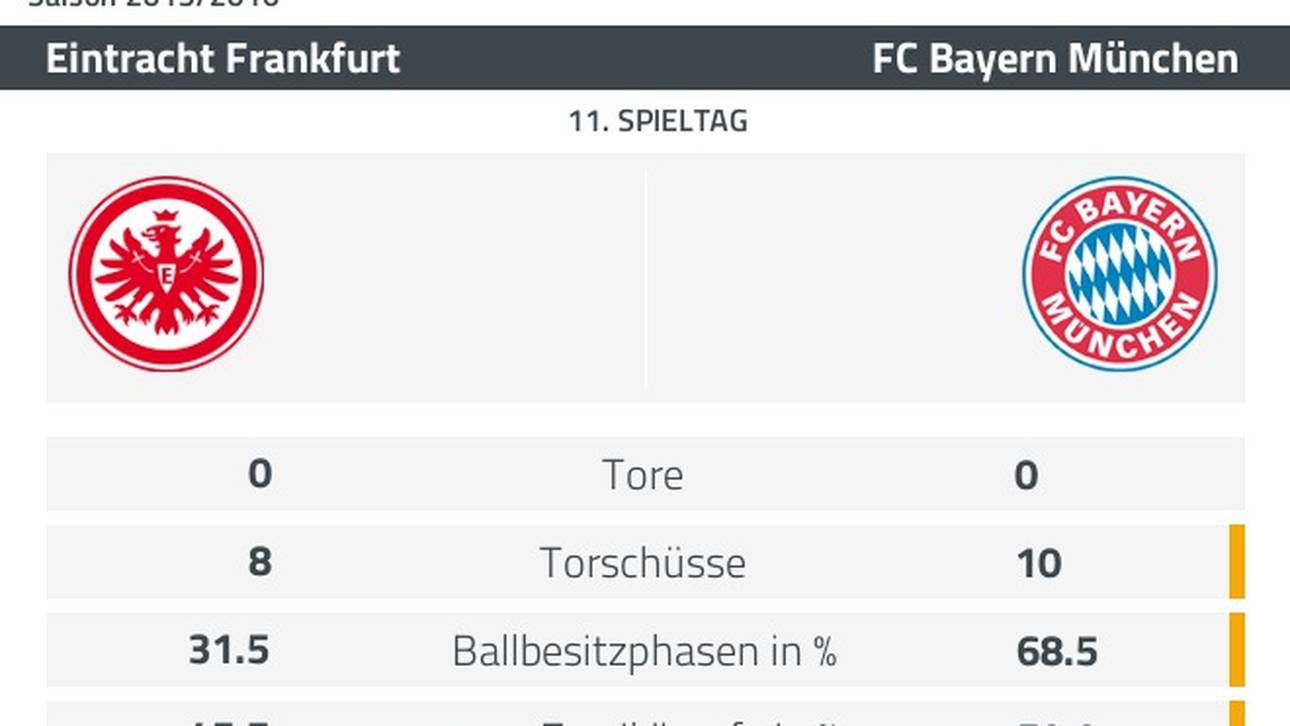Click Frankfurt's possession value 31.5

pos(229,650)
